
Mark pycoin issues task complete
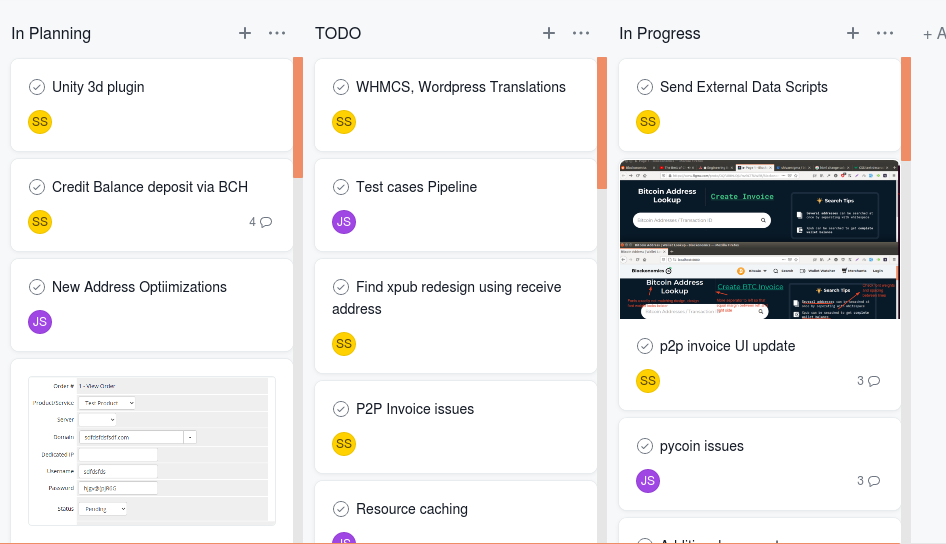tap(645, 446)
